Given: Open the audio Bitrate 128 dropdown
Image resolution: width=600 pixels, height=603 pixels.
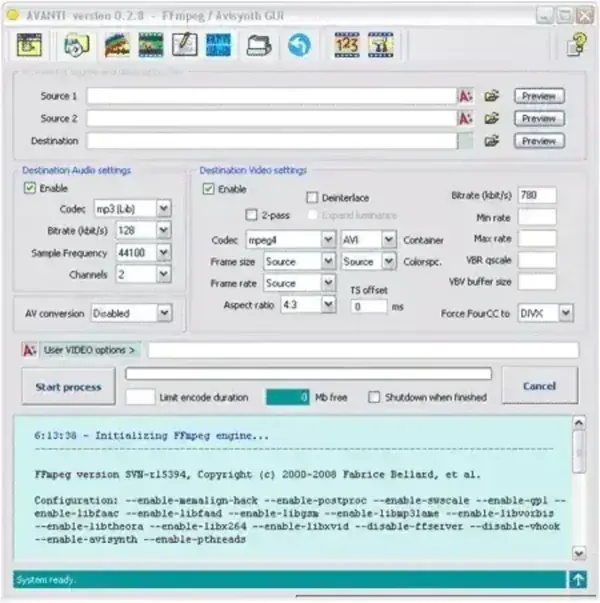Looking at the screenshot, I should click(164, 230).
